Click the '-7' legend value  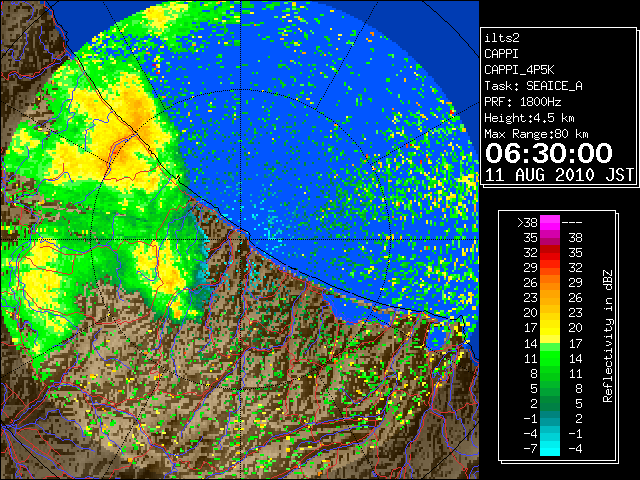(530, 448)
